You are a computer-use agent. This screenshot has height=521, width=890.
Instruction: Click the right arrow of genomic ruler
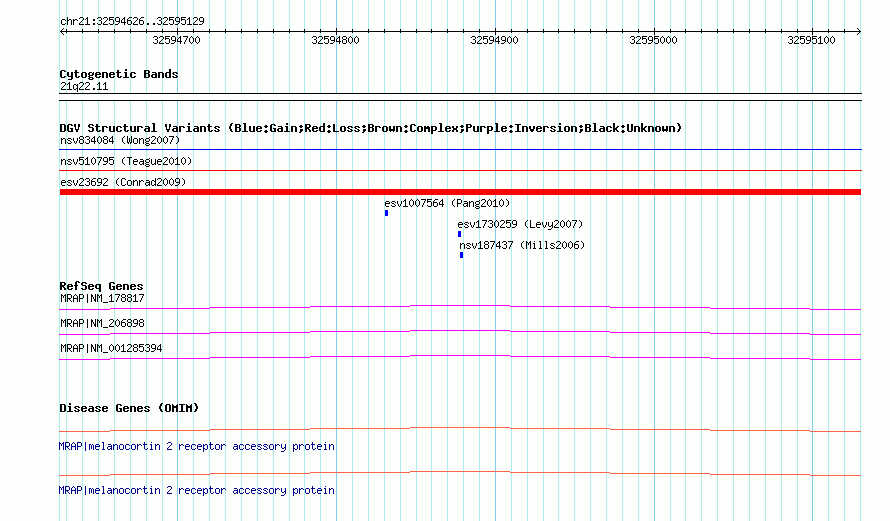858,31
